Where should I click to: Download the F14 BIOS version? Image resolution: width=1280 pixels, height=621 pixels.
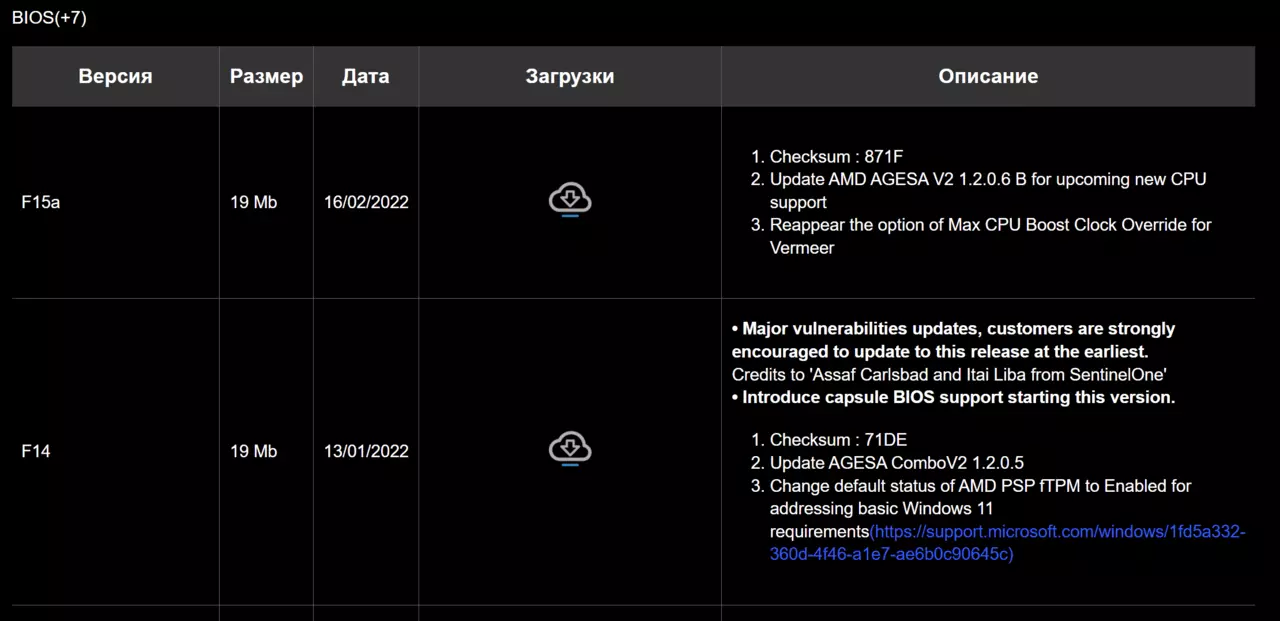[x=570, y=448]
